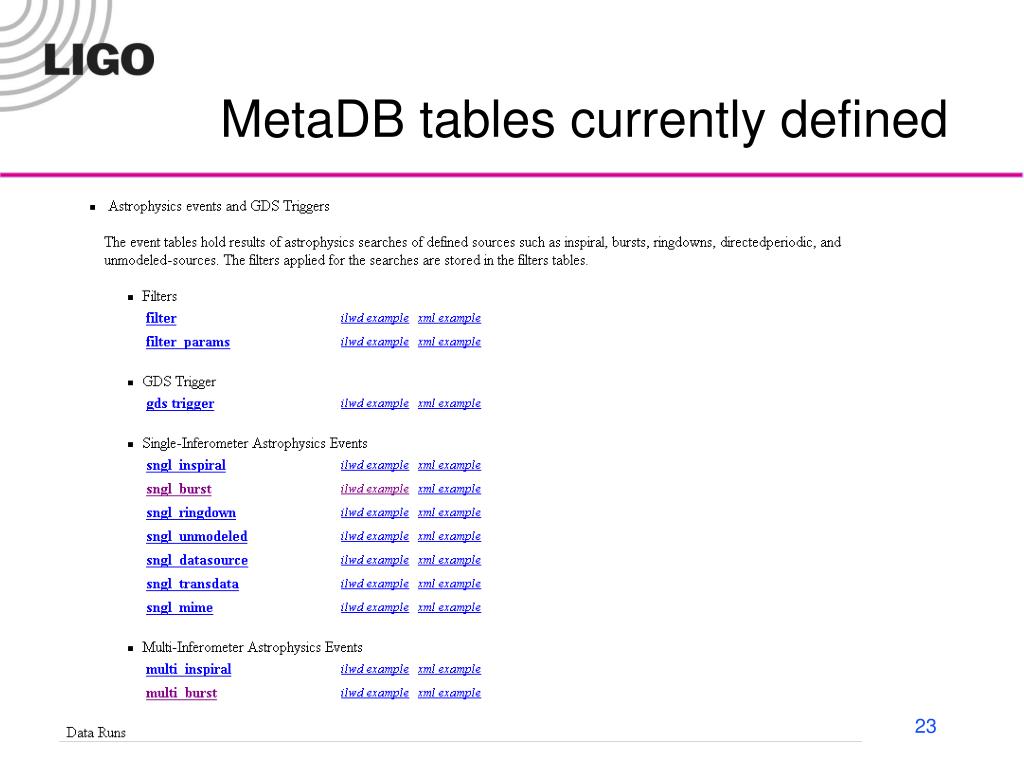Click the MetaDB tables currently defined title

click(x=584, y=120)
